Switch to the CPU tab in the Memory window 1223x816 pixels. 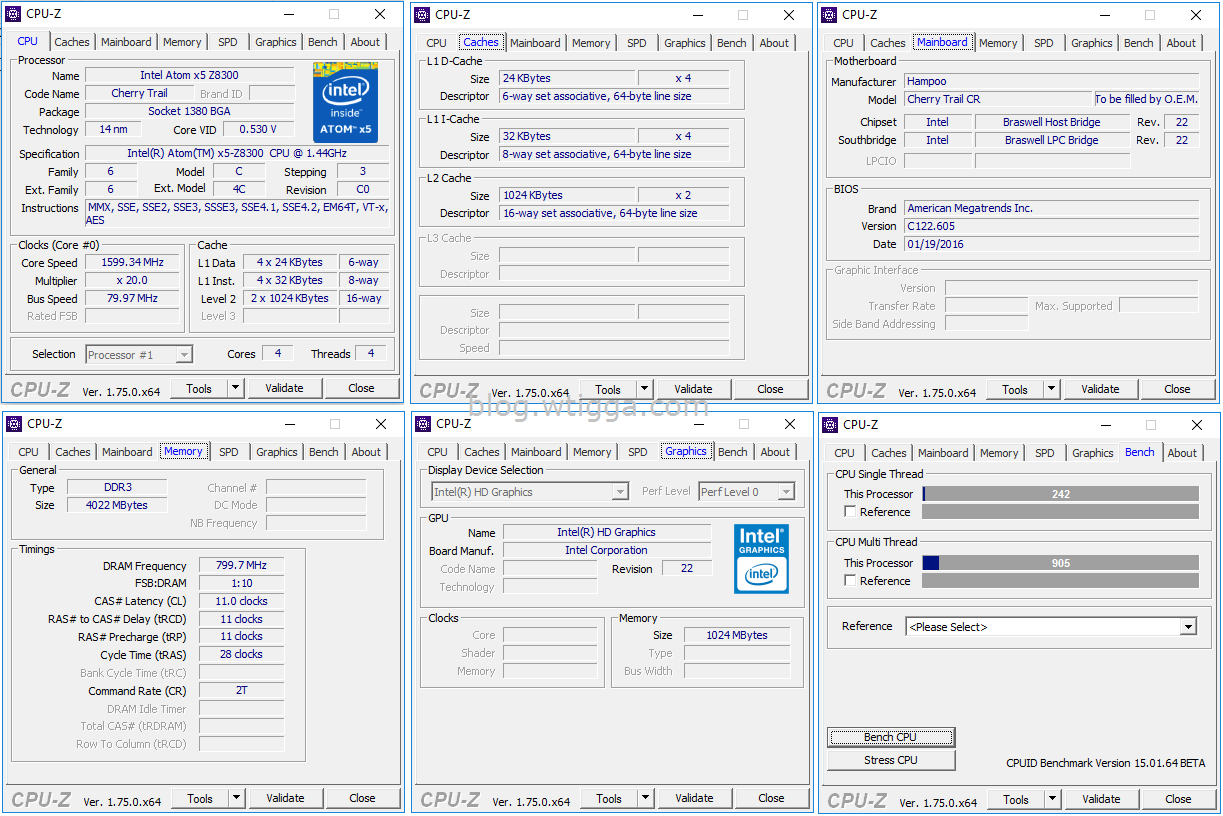[29, 452]
